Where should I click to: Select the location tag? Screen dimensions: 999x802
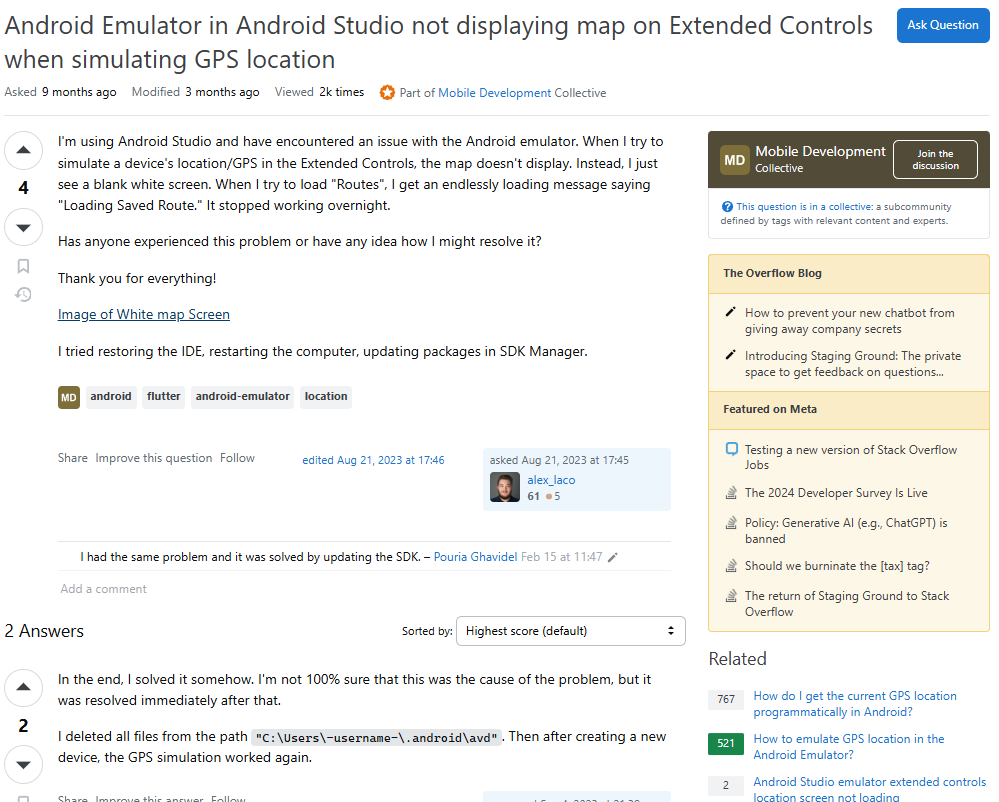click(326, 396)
